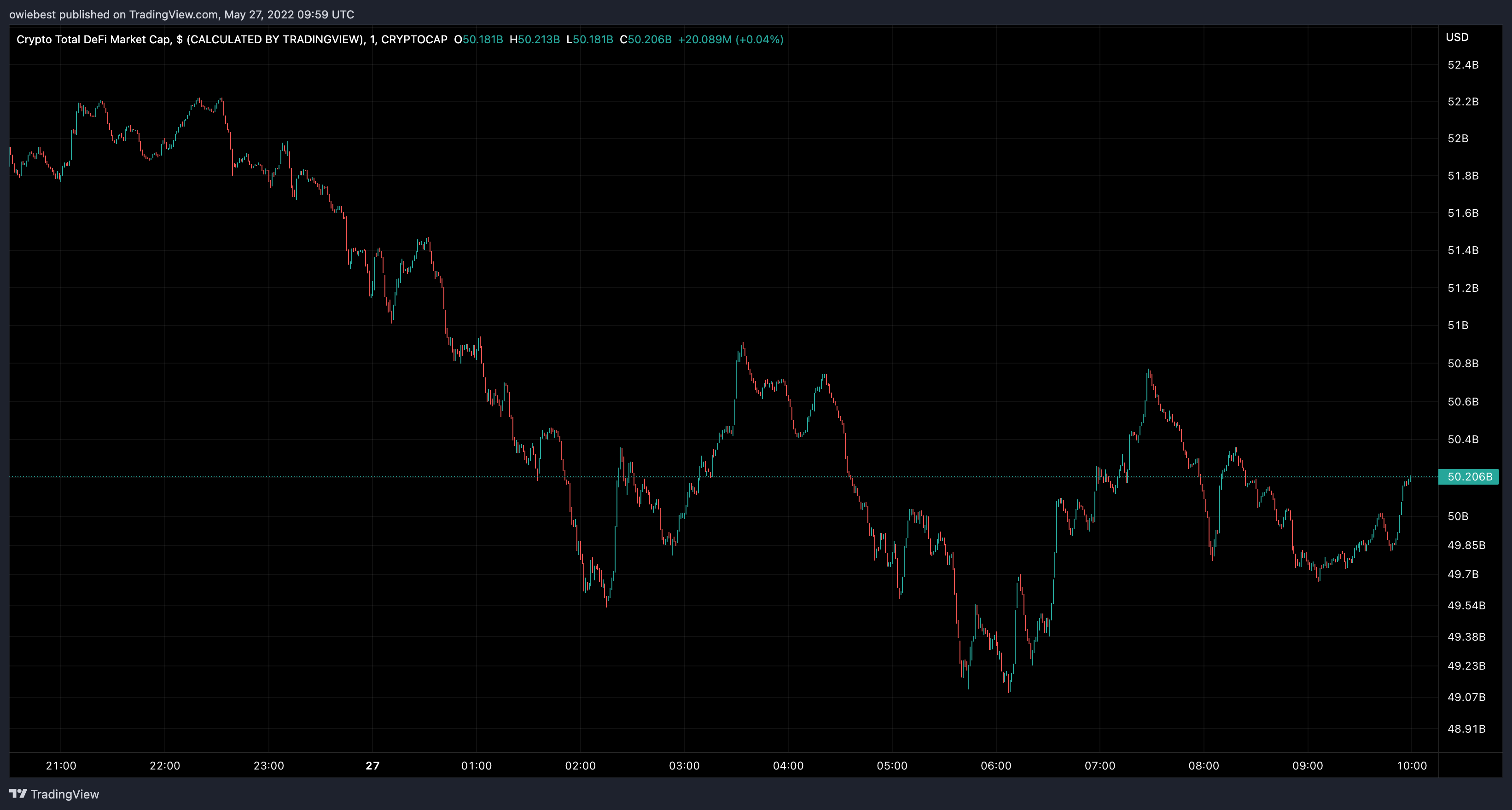Click the CRYPTOCAP exchange label in title

[414, 39]
